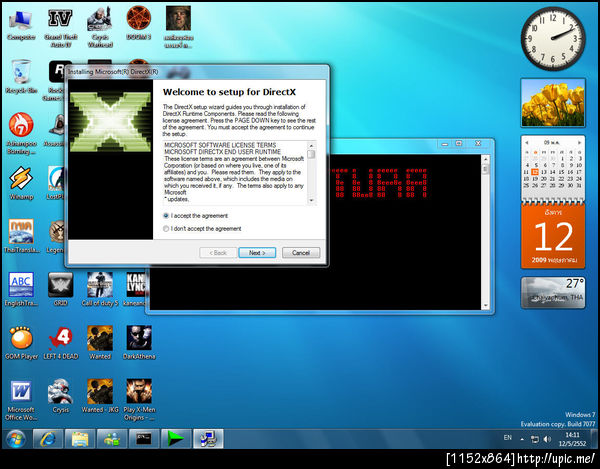
Task: Go to next month in calendar gadget
Action: click(x=580, y=142)
